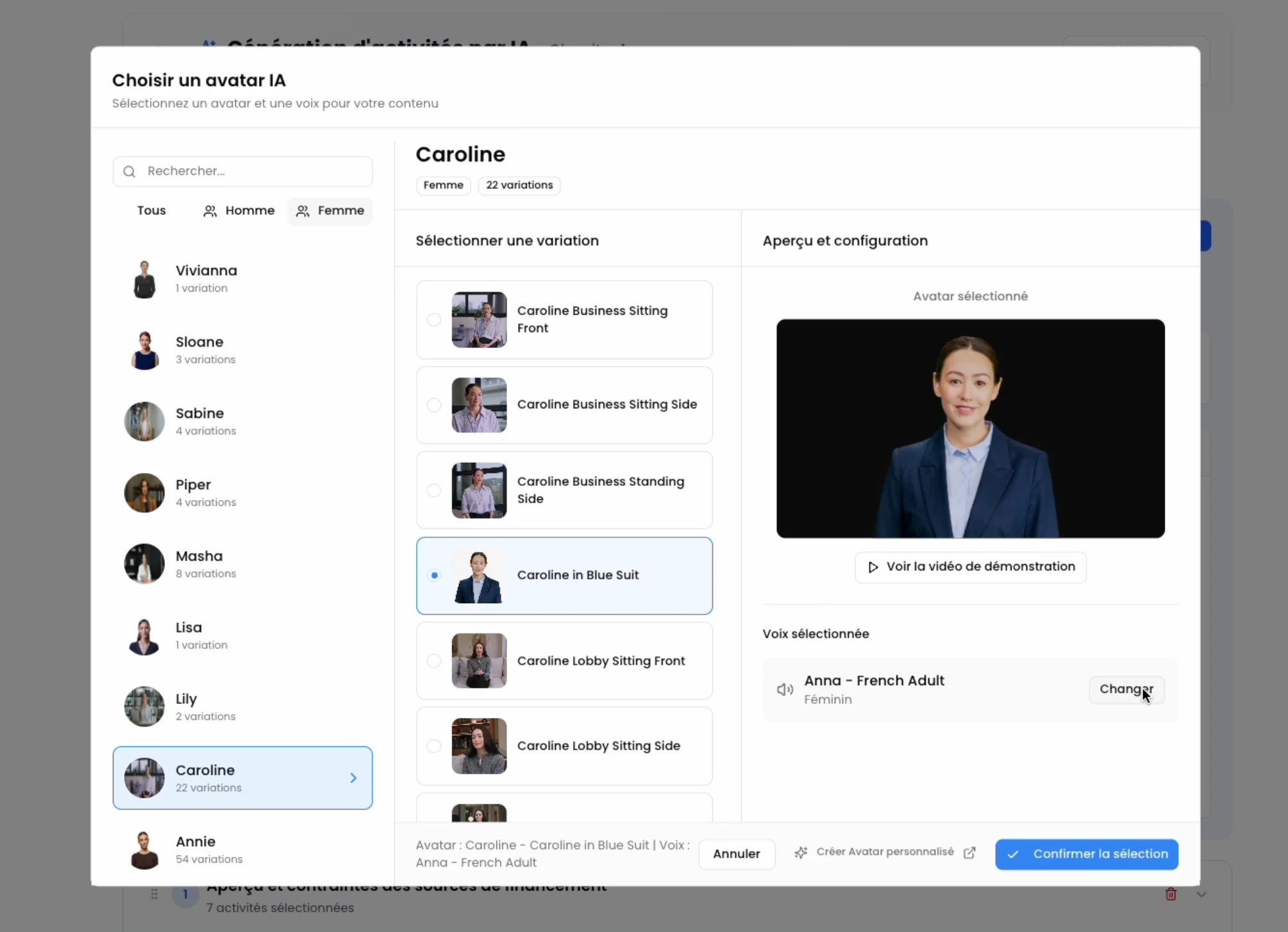Select Caroline Business Sitting Front radio

point(434,319)
